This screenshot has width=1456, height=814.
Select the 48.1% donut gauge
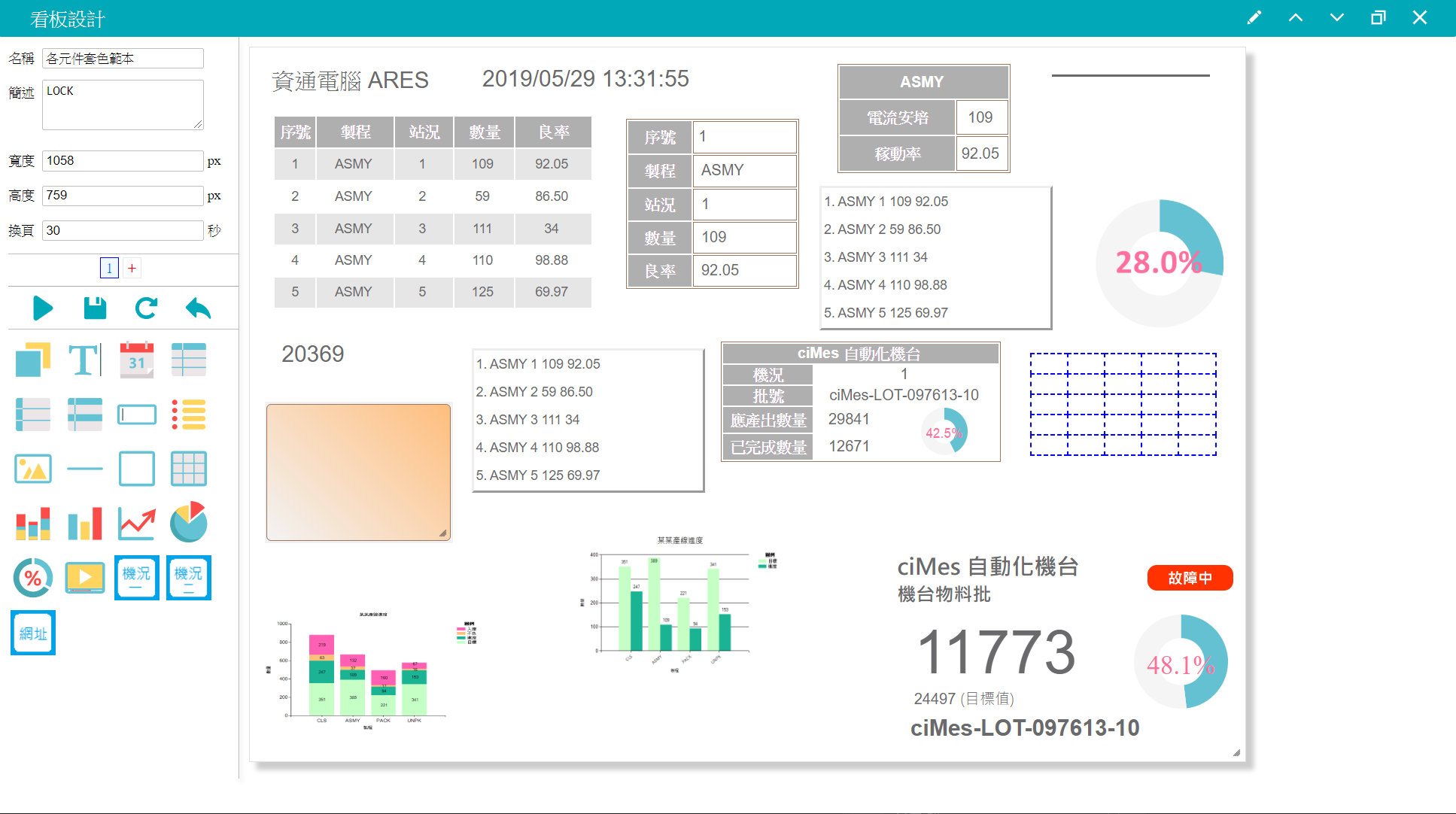[1181, 662]
